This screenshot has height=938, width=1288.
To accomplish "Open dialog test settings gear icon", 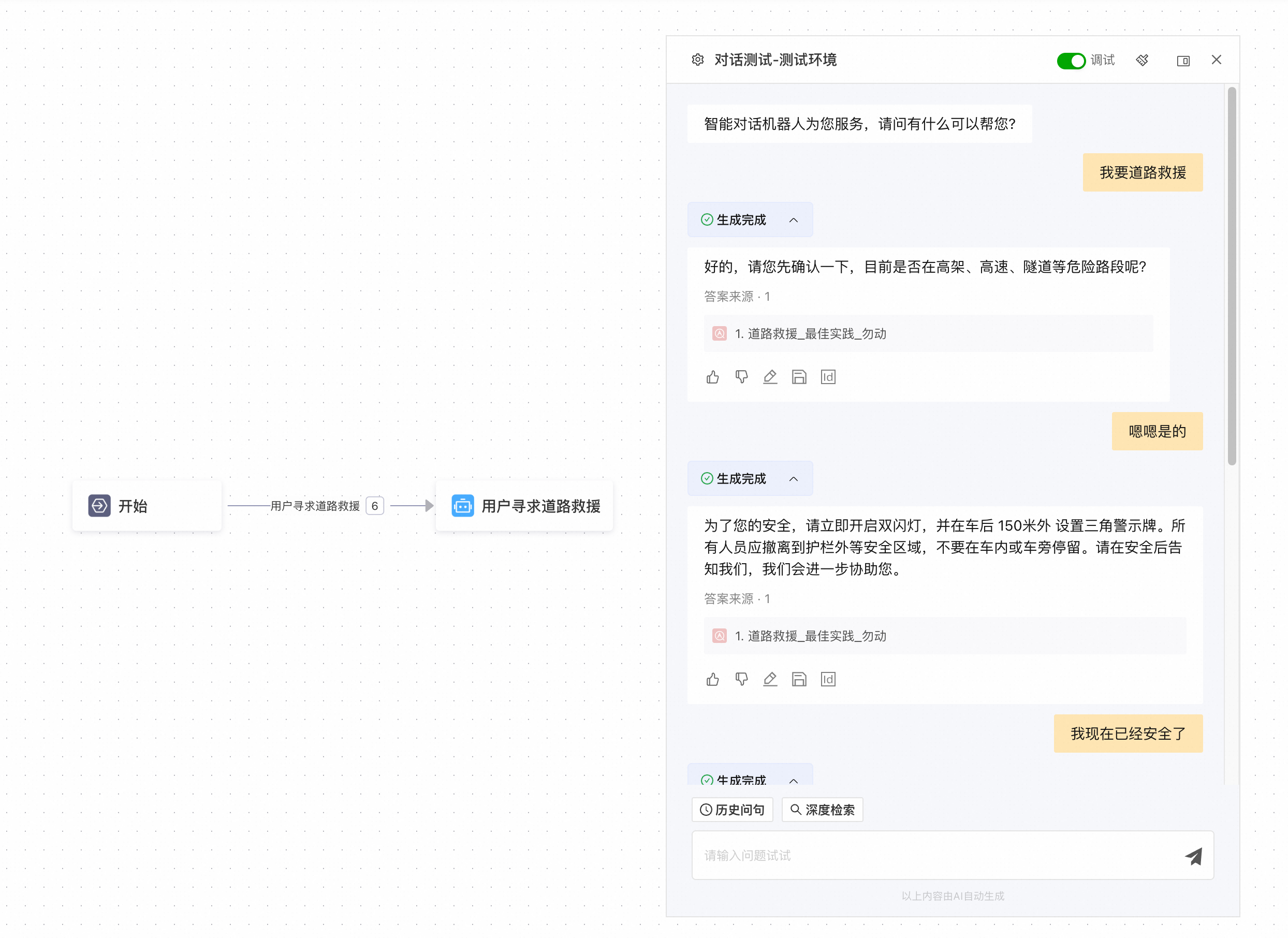I will coord(697,60).
